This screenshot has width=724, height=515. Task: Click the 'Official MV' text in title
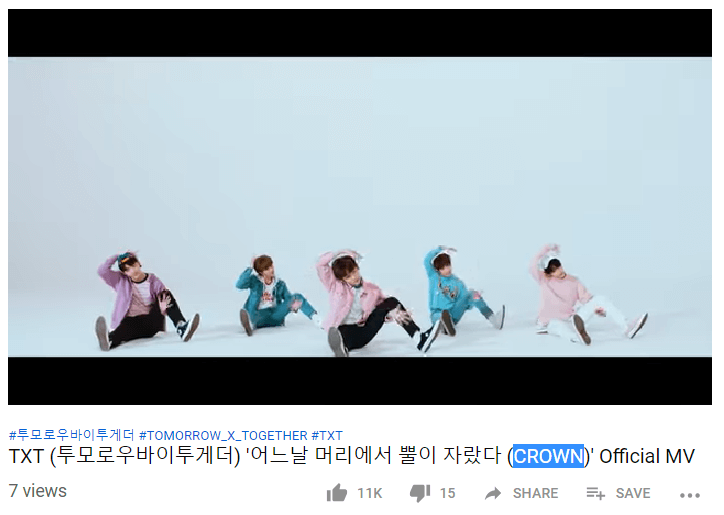(x=647, y=456)
